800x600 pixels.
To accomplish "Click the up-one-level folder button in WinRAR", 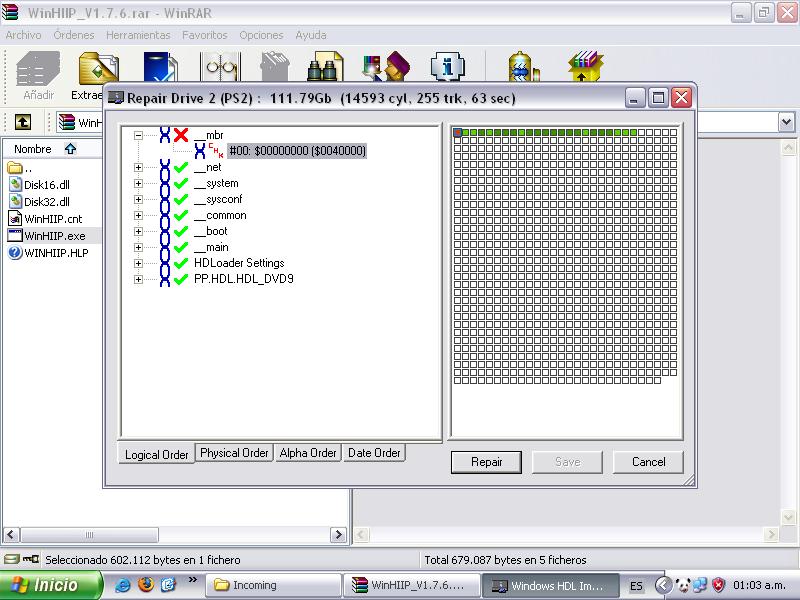I will [23, 122].
